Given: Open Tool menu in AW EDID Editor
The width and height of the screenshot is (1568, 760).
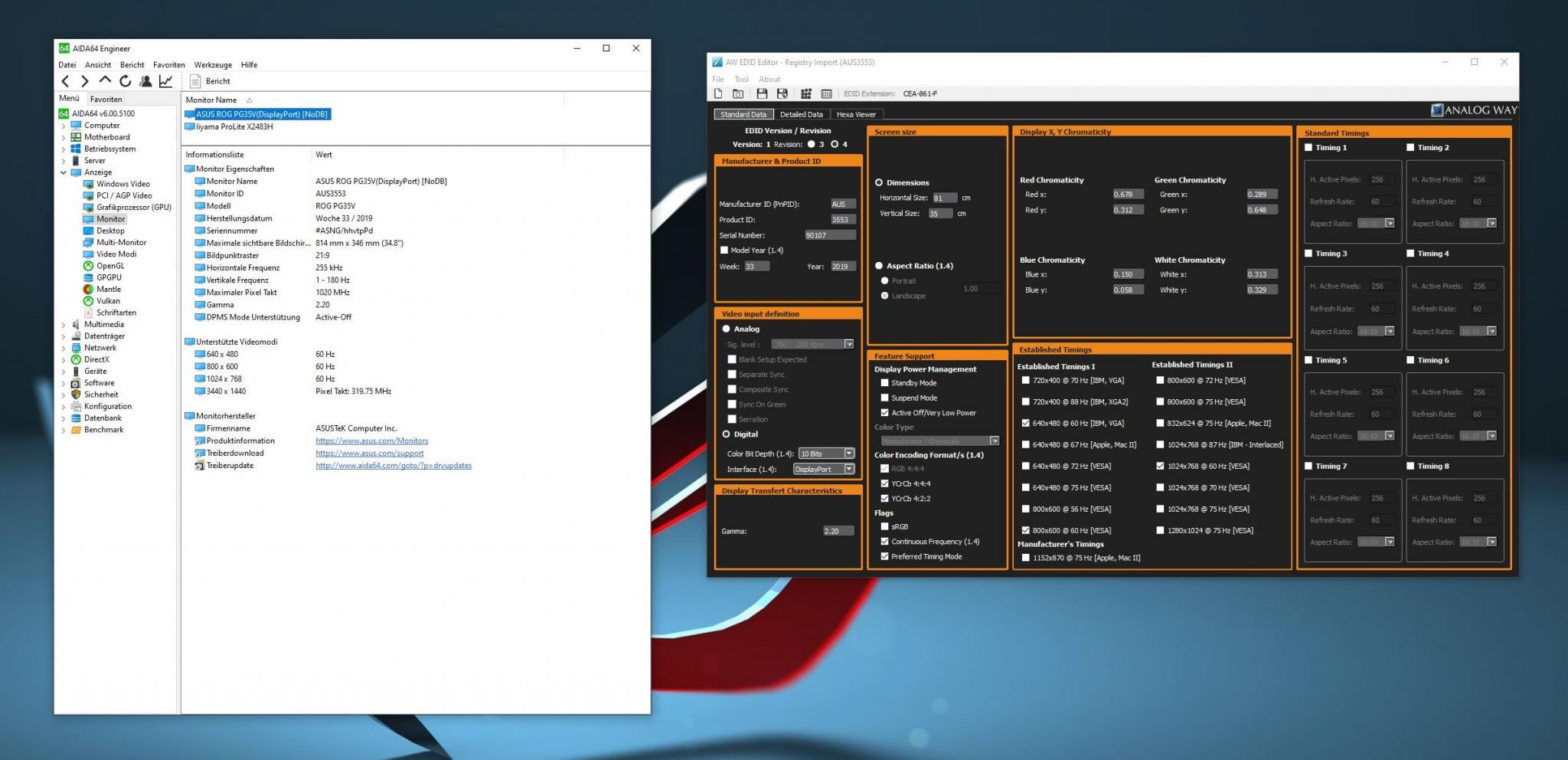Looking at the screenshot, I should 741,79.
